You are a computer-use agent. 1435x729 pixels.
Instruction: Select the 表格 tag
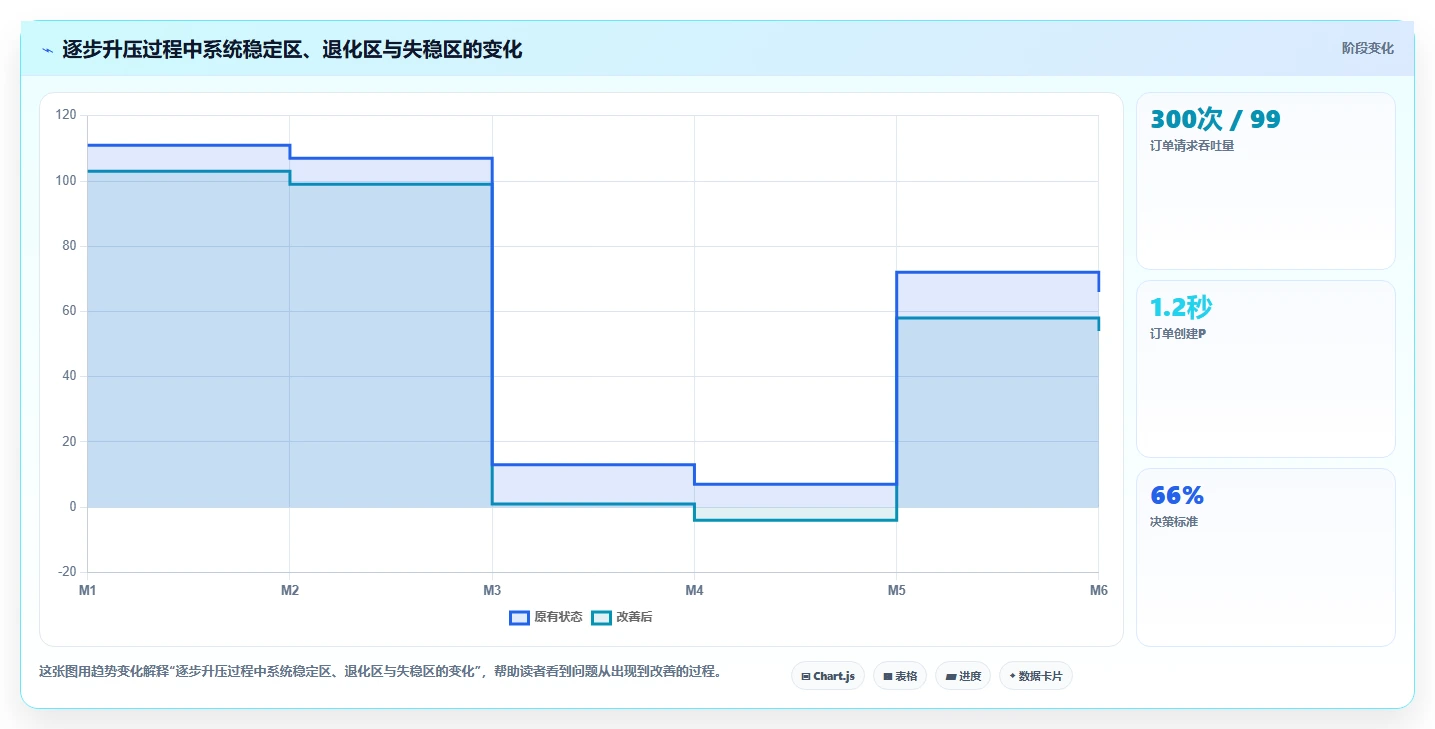pyautogui.click(x=900, y=676)
